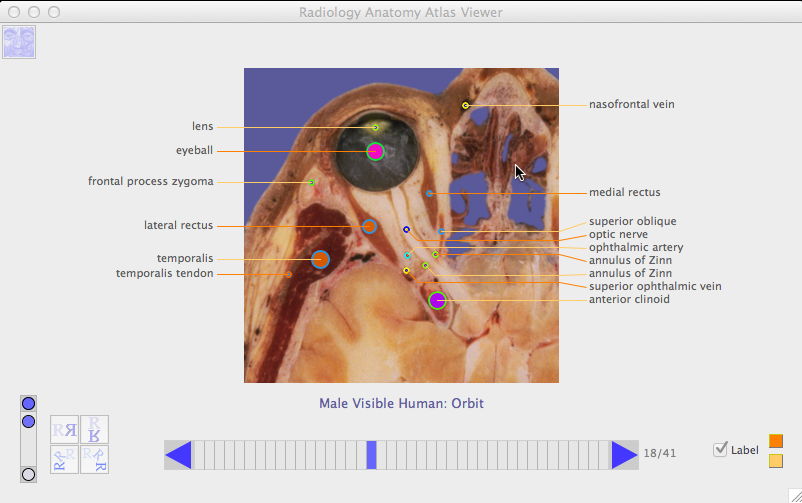The image size is (802, 503).
Task: Click the lateral rectus orange marker
Action: [369, 227]
